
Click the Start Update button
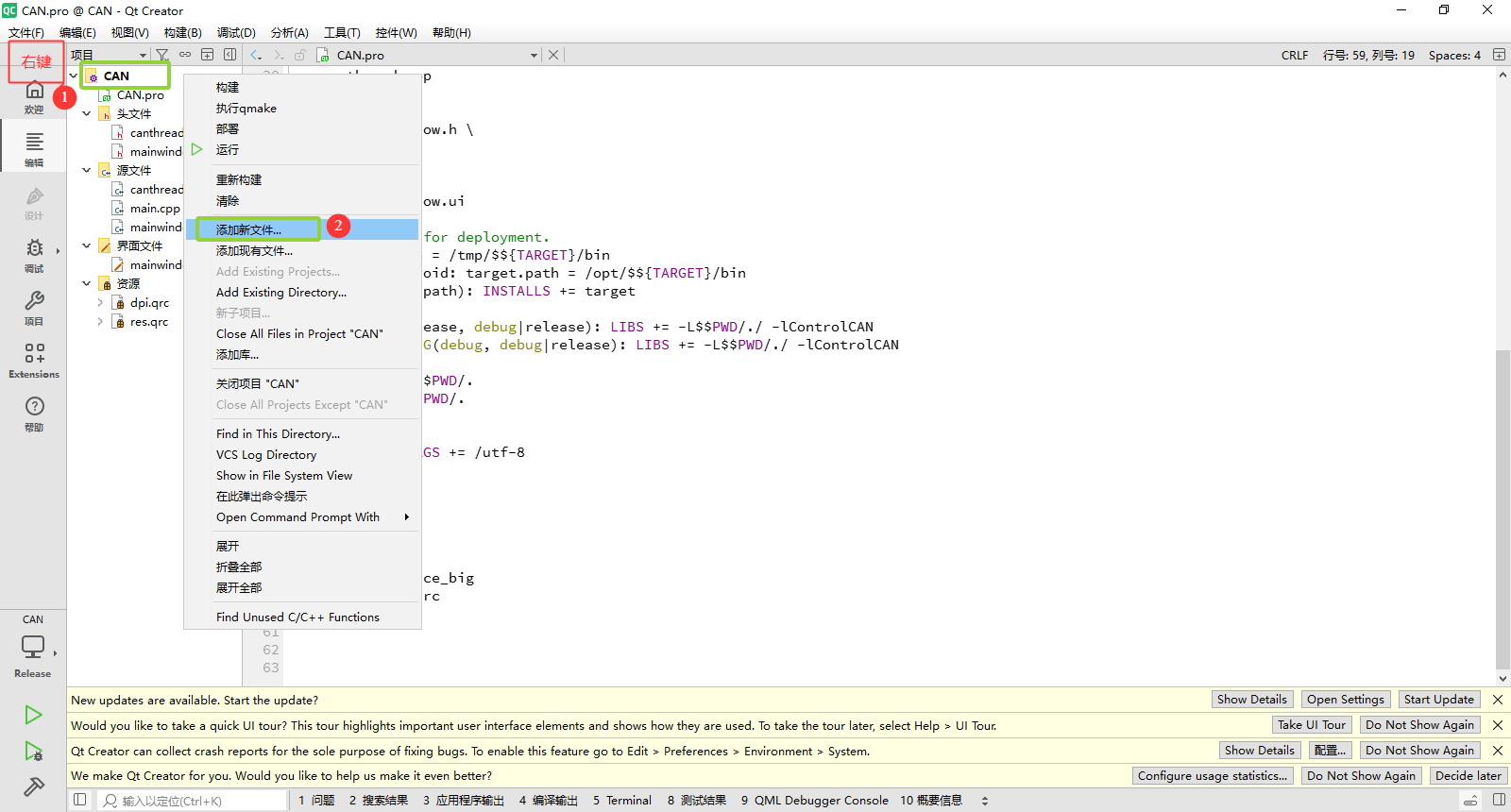click(1438, 700)
